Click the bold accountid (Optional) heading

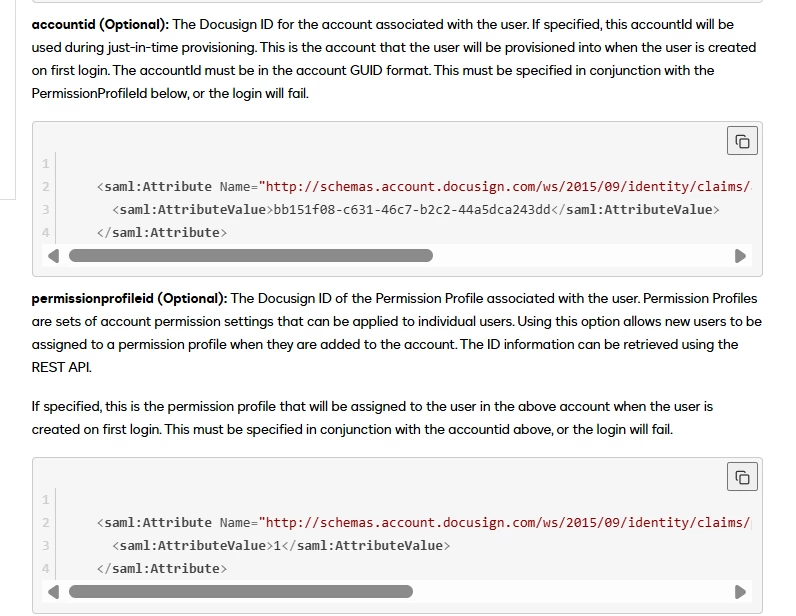point(100,24)
